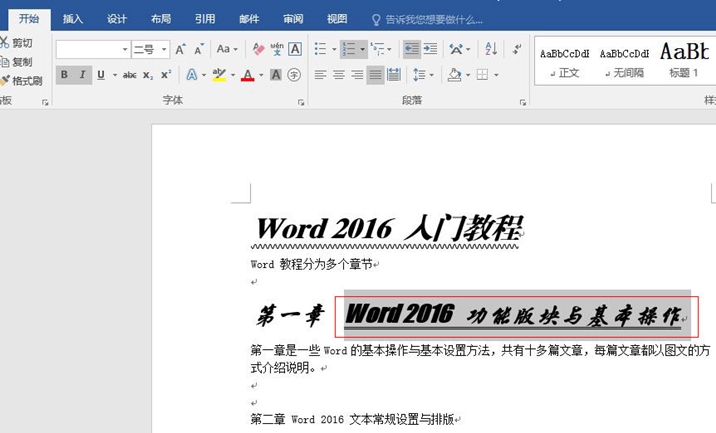Apply distributed alignment

click(x=394, y=74)
